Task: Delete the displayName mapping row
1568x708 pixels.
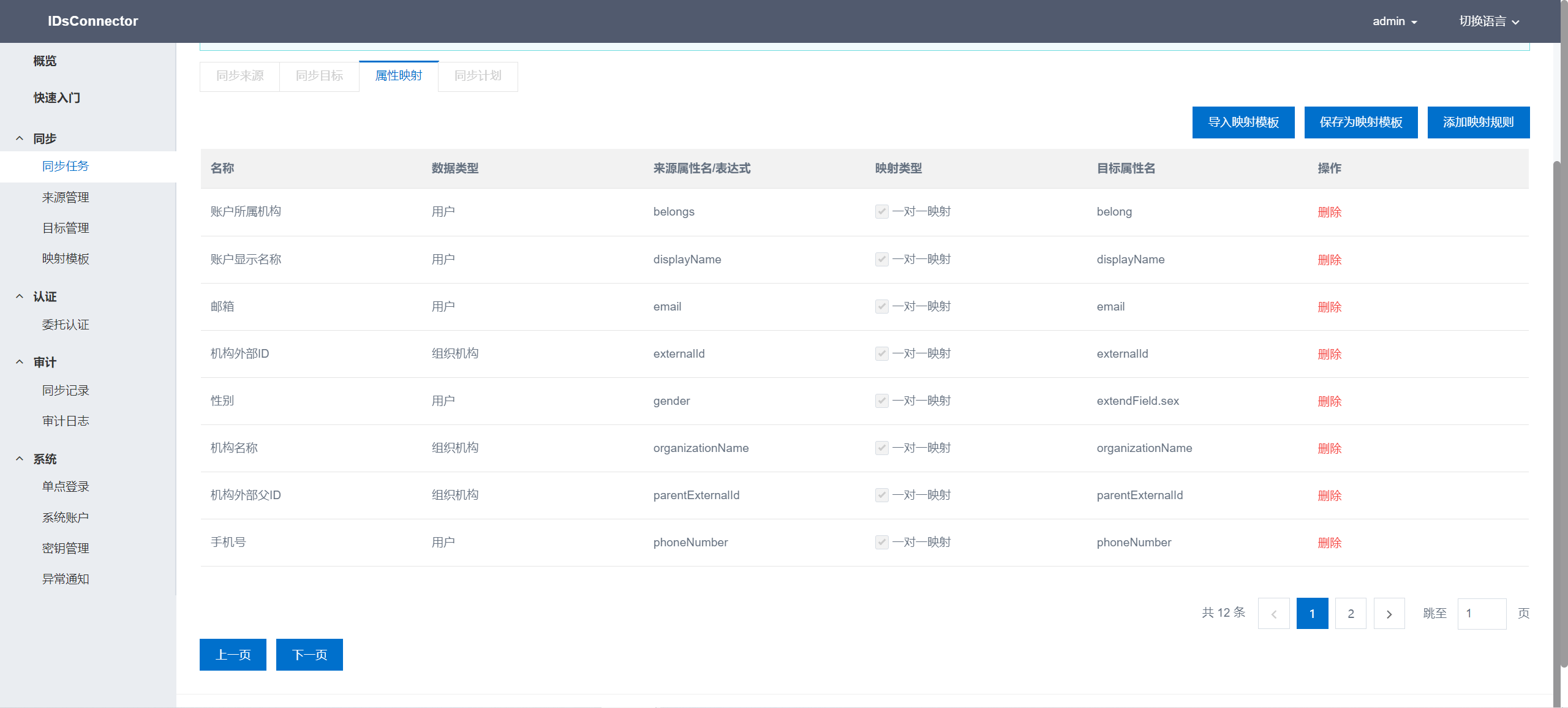Action: pos(1329,260)
